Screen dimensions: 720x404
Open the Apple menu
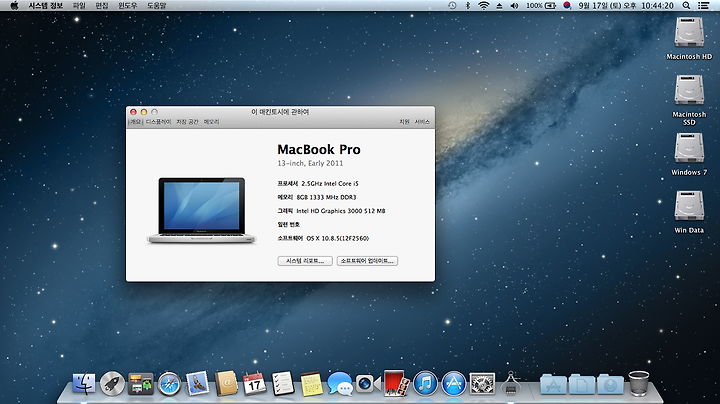[14, 6]
